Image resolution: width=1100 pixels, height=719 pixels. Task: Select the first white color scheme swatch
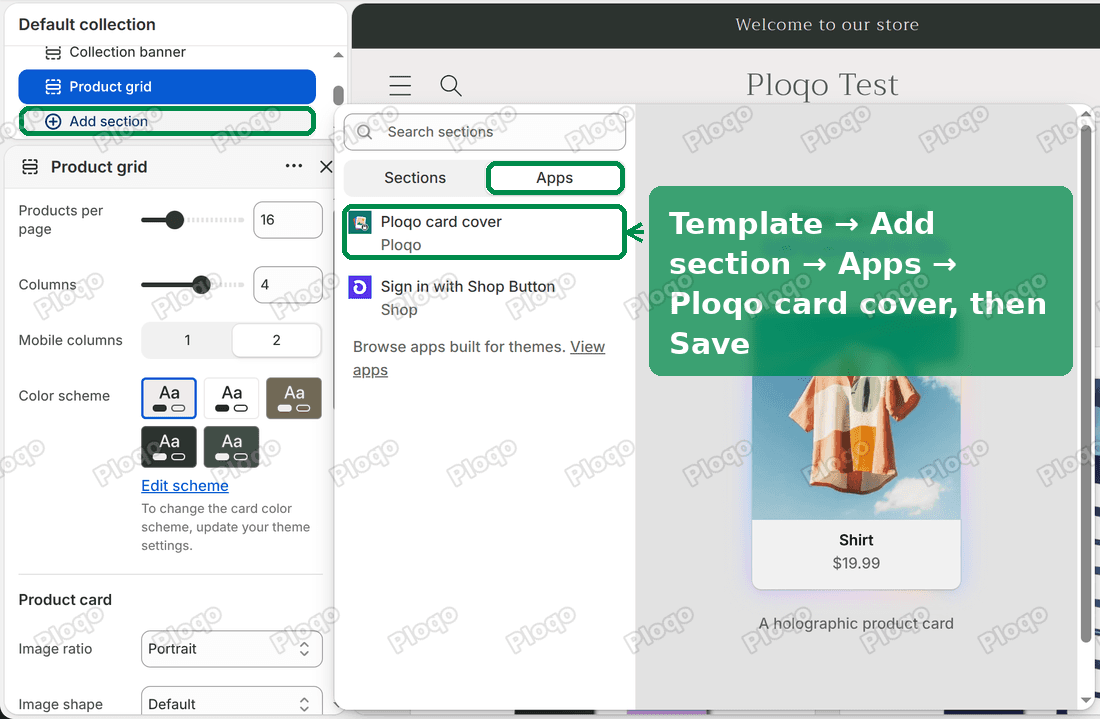point(169,398)
